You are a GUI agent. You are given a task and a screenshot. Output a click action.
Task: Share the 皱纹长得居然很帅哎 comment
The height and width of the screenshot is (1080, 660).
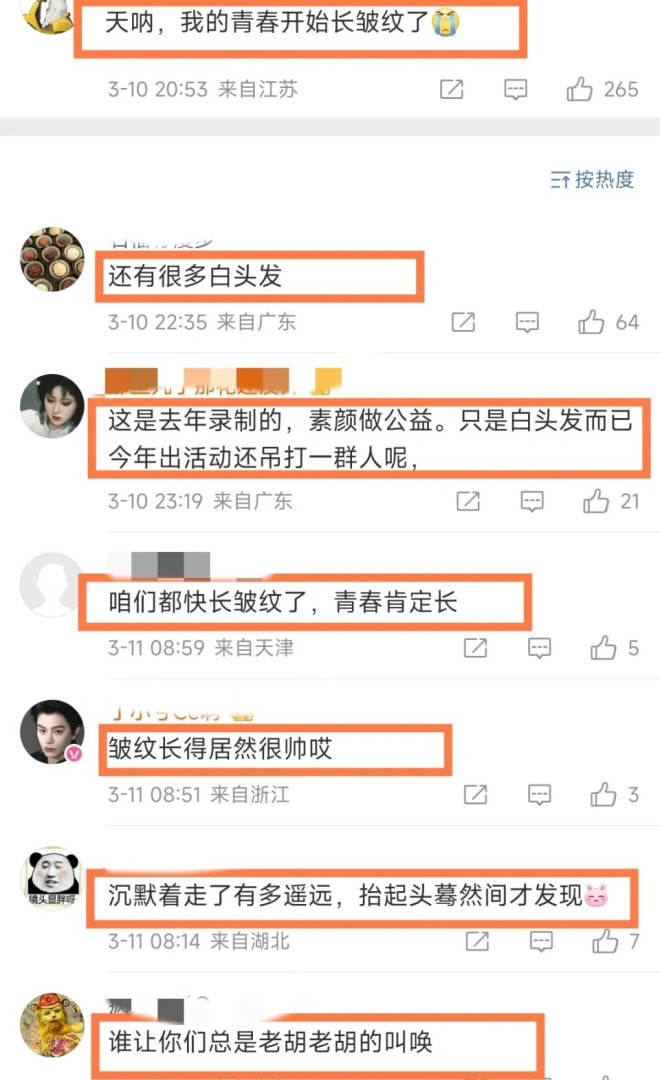[x=475, y=794]
